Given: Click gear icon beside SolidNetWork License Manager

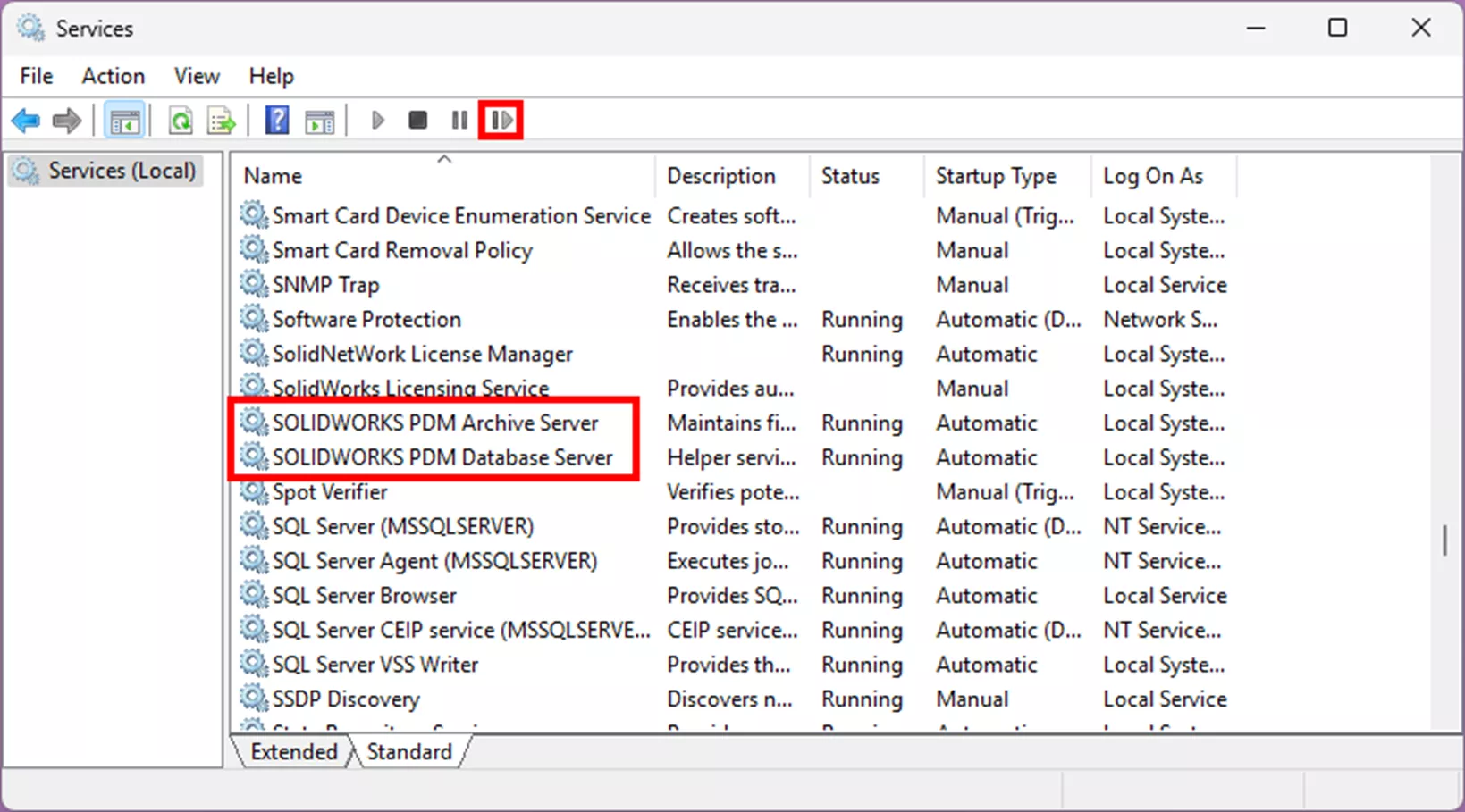Looking at the screenshot, I should [254, 354].
